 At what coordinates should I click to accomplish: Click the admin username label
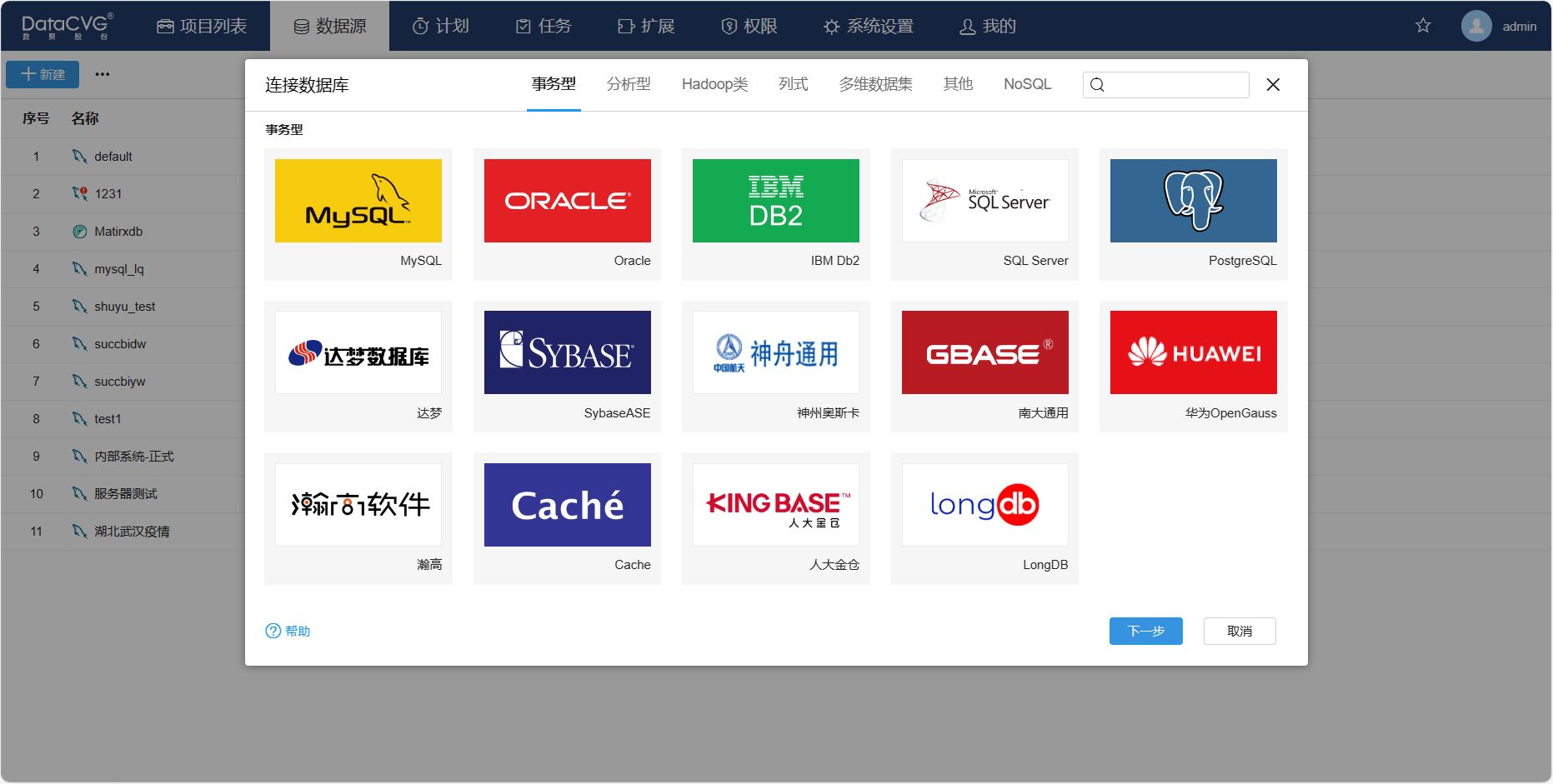[x=1519, y=27]
